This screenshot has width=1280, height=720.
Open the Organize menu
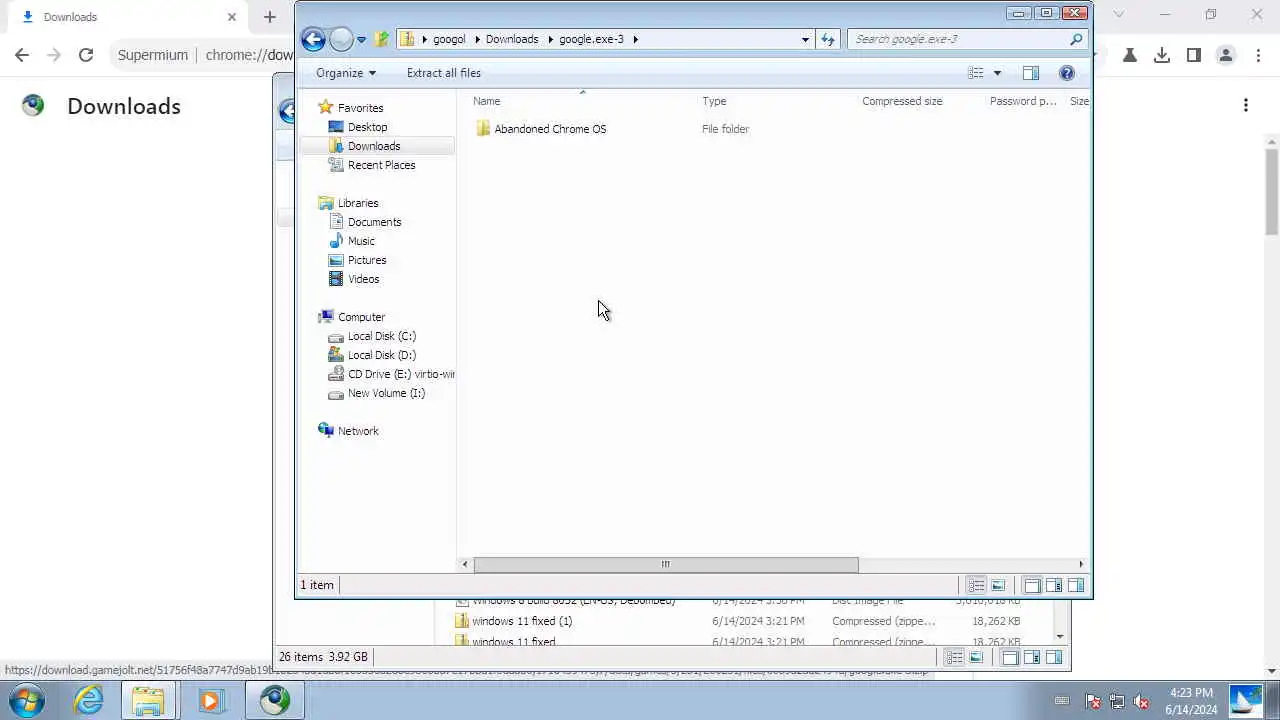point(346,73)
